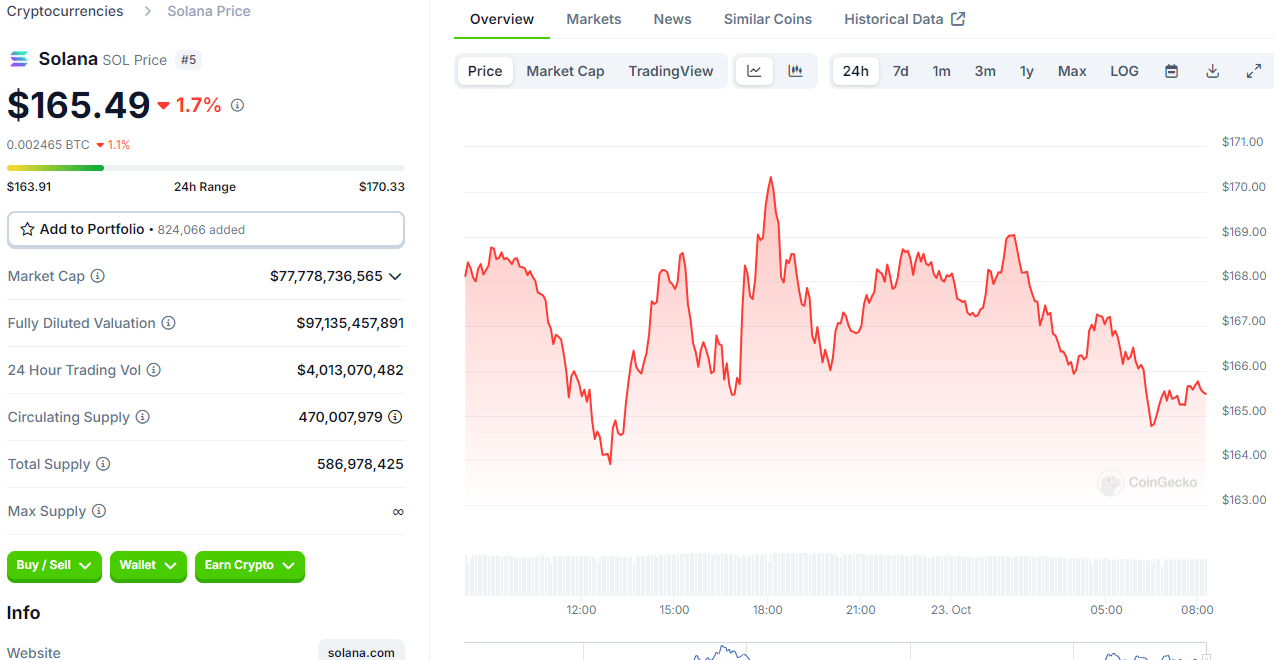Viewport: 1274px width, 660px height.
Task: Click the Solana logo icon
Action: coord(19,59)
